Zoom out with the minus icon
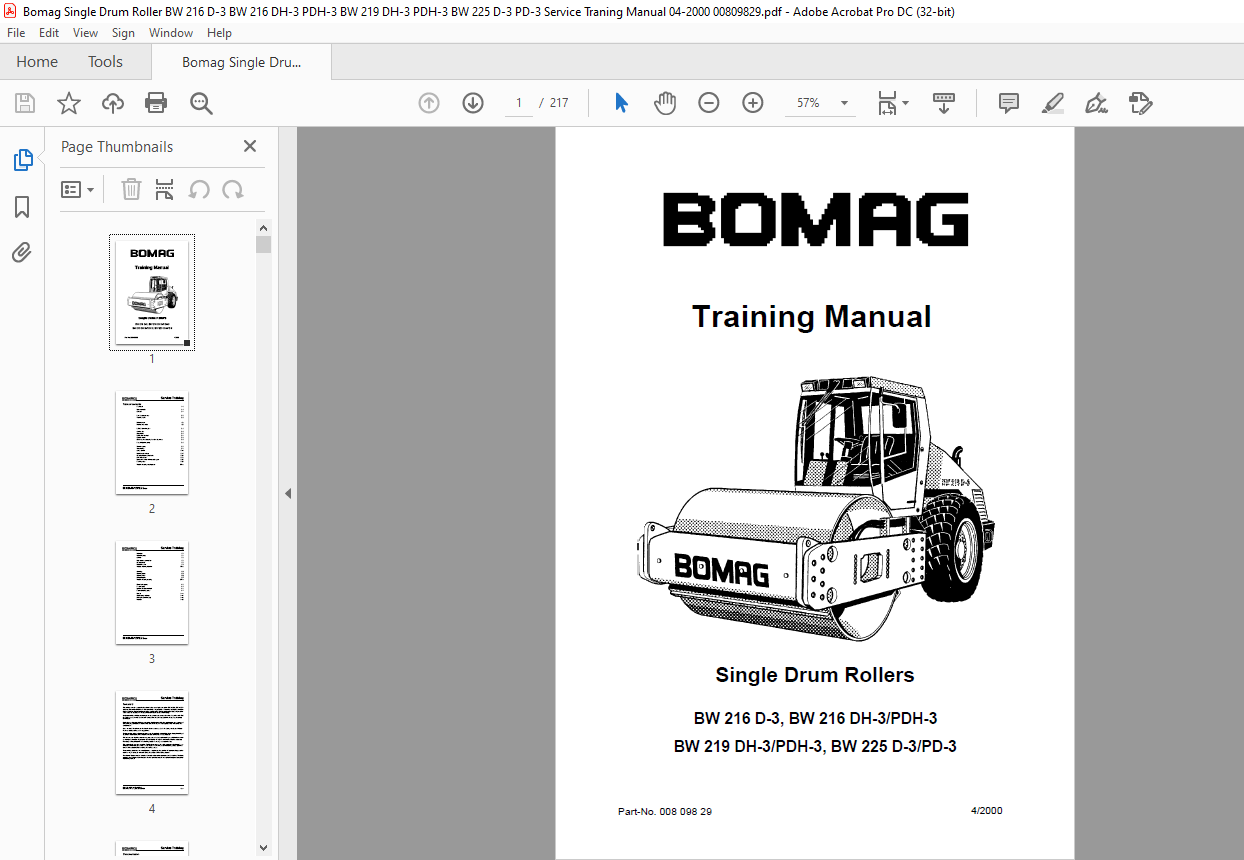 pyautogui.click(x=709, y=103)
